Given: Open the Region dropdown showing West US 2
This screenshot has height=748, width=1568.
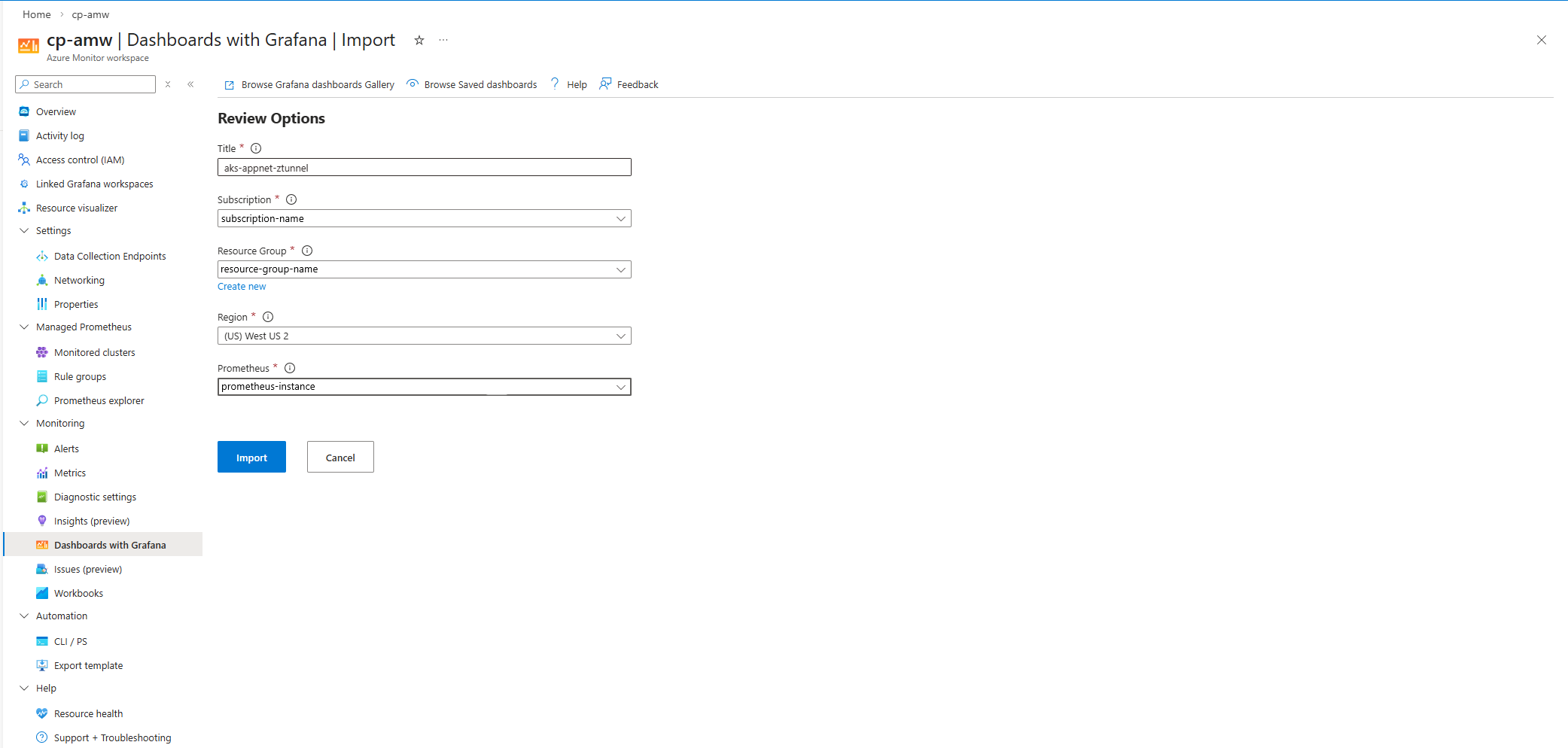Looking at the screenshot, I should pyautogui.click(x=425, y=336).
